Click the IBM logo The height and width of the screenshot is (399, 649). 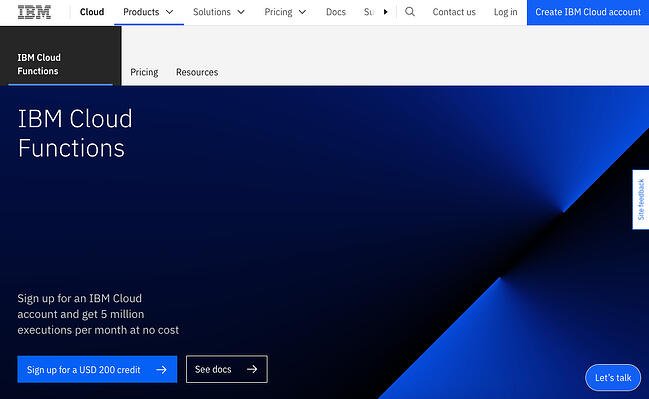click(x=34, y=12)
